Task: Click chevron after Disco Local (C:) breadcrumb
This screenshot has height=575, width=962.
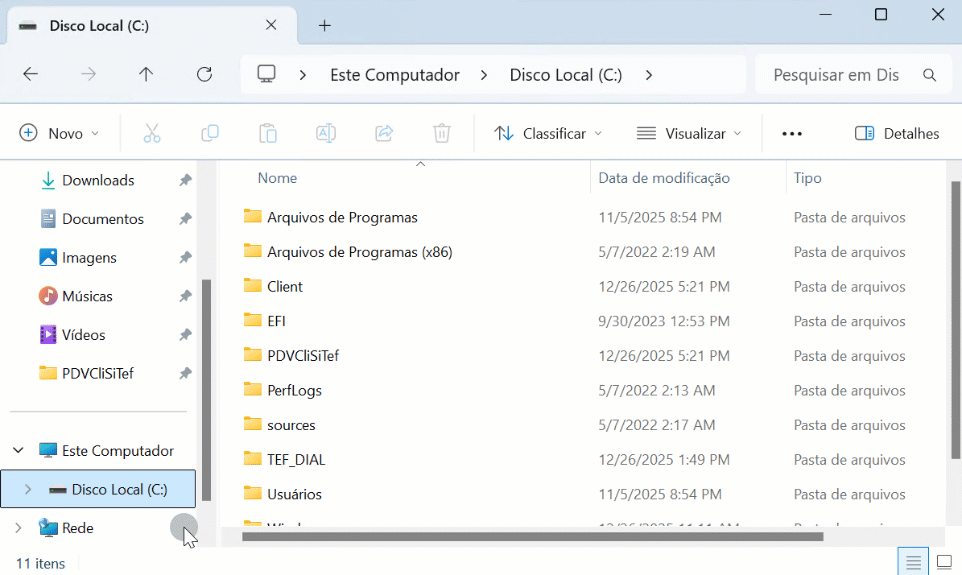Action: pyautogui.click(x=648, y=75)
